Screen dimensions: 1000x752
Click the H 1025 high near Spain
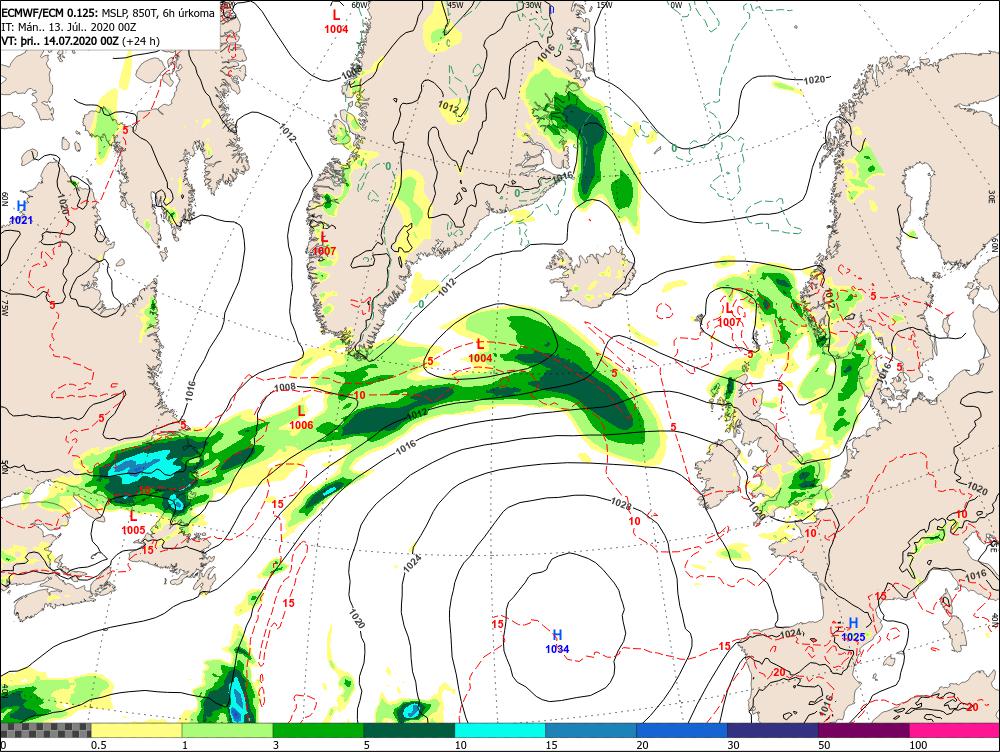[853, 629]
